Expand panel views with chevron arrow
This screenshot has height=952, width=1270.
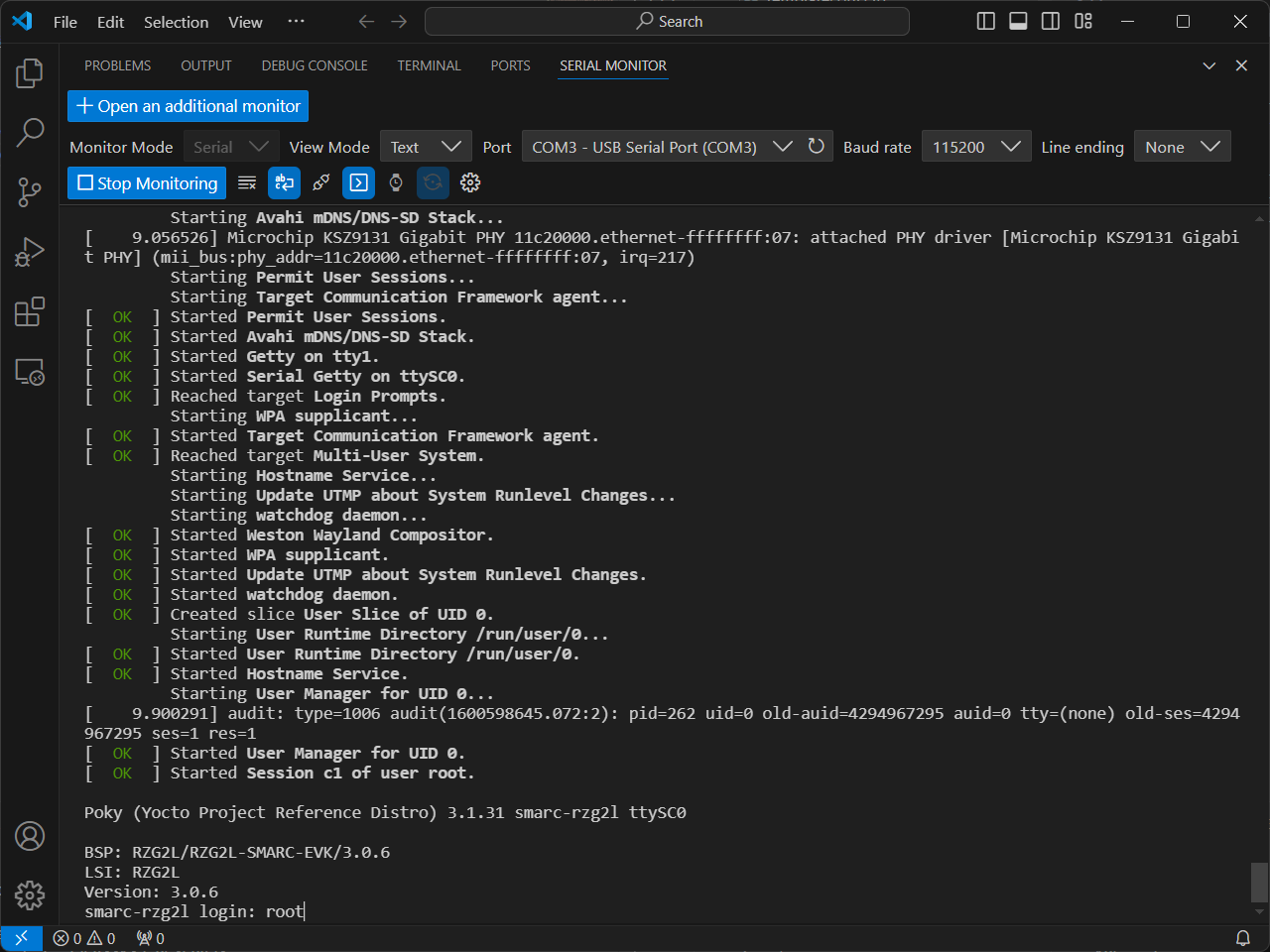click(1209, 65)
